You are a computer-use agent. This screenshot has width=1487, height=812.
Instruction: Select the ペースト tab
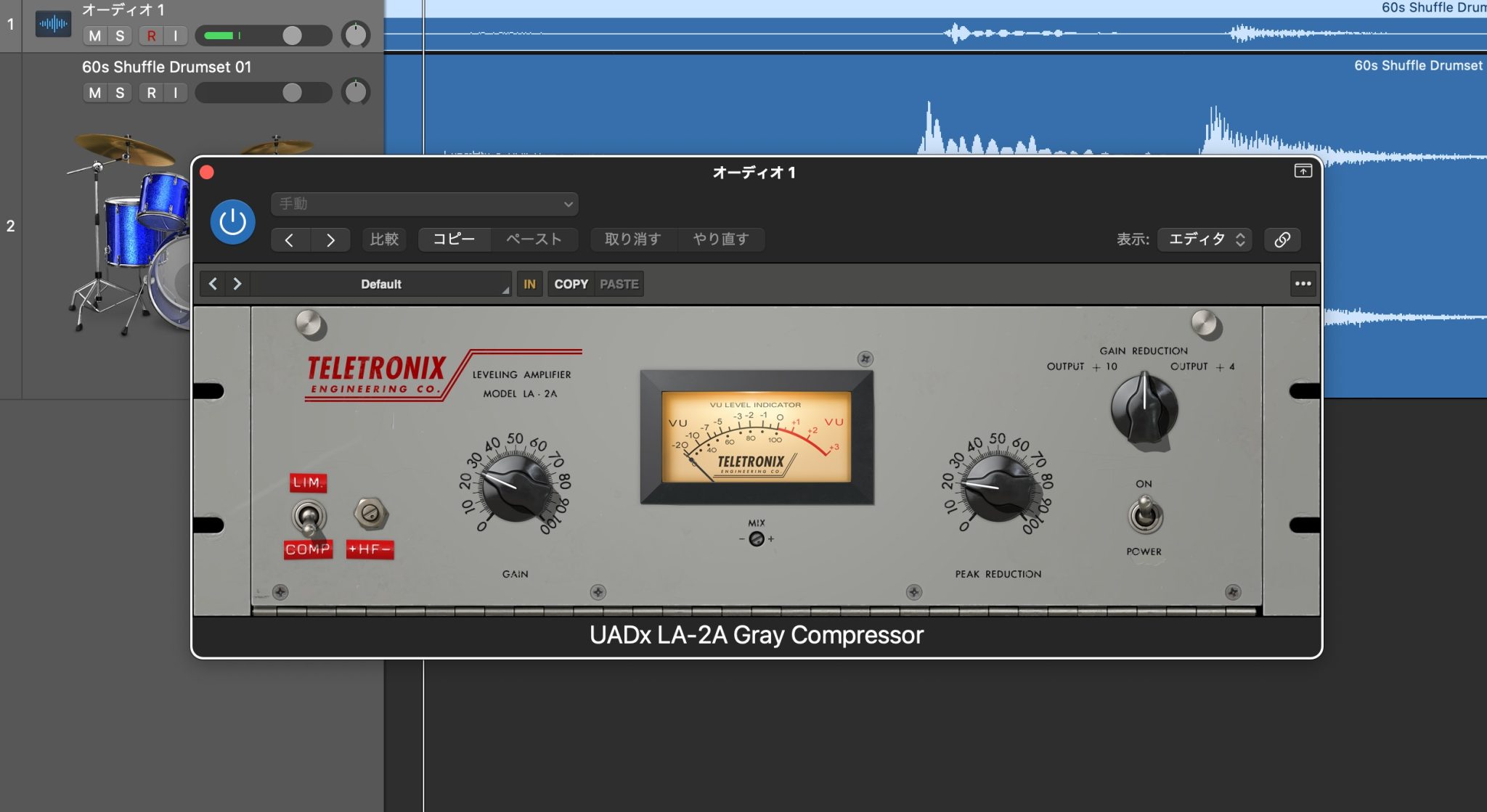(x=534, y=239)
